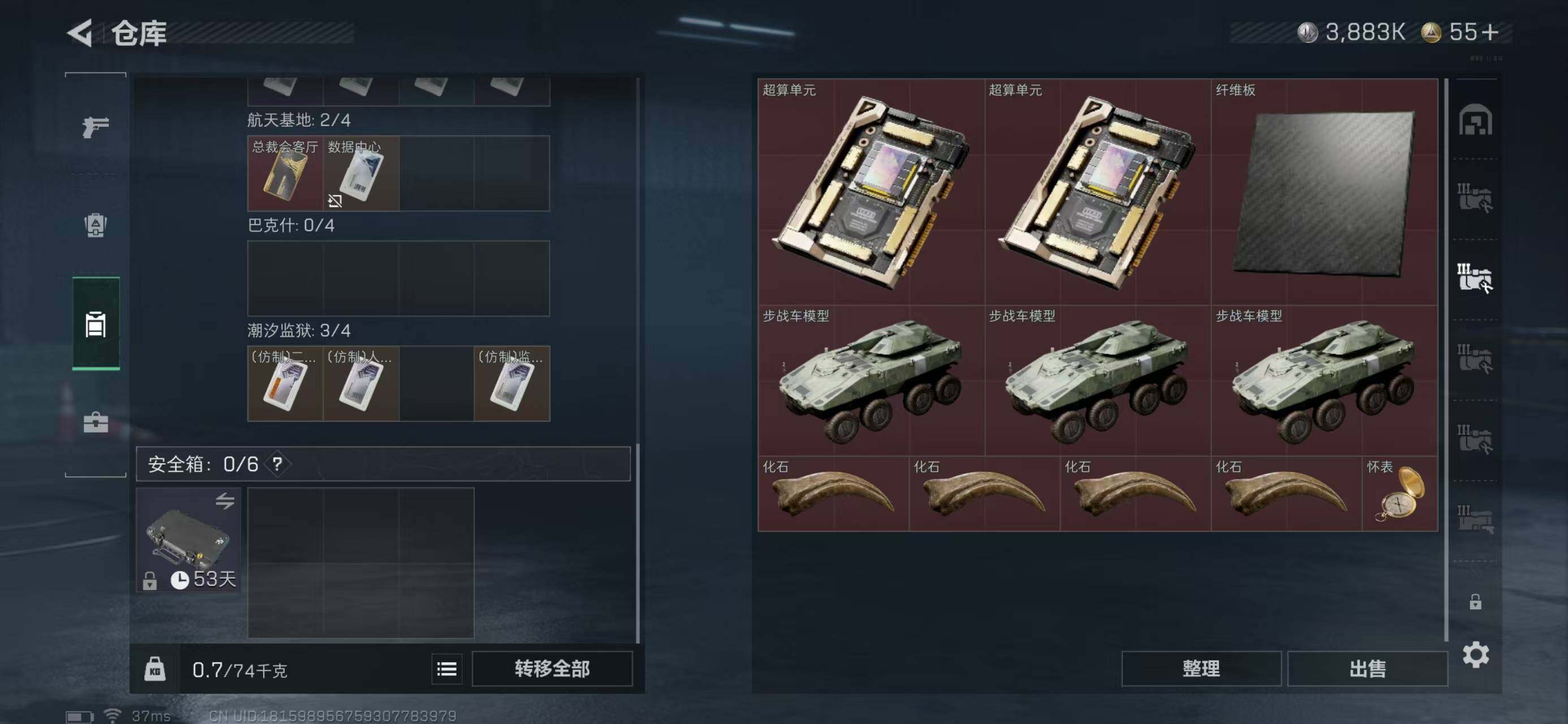Open the main stash home tab icon

(x=1475, y=119)
